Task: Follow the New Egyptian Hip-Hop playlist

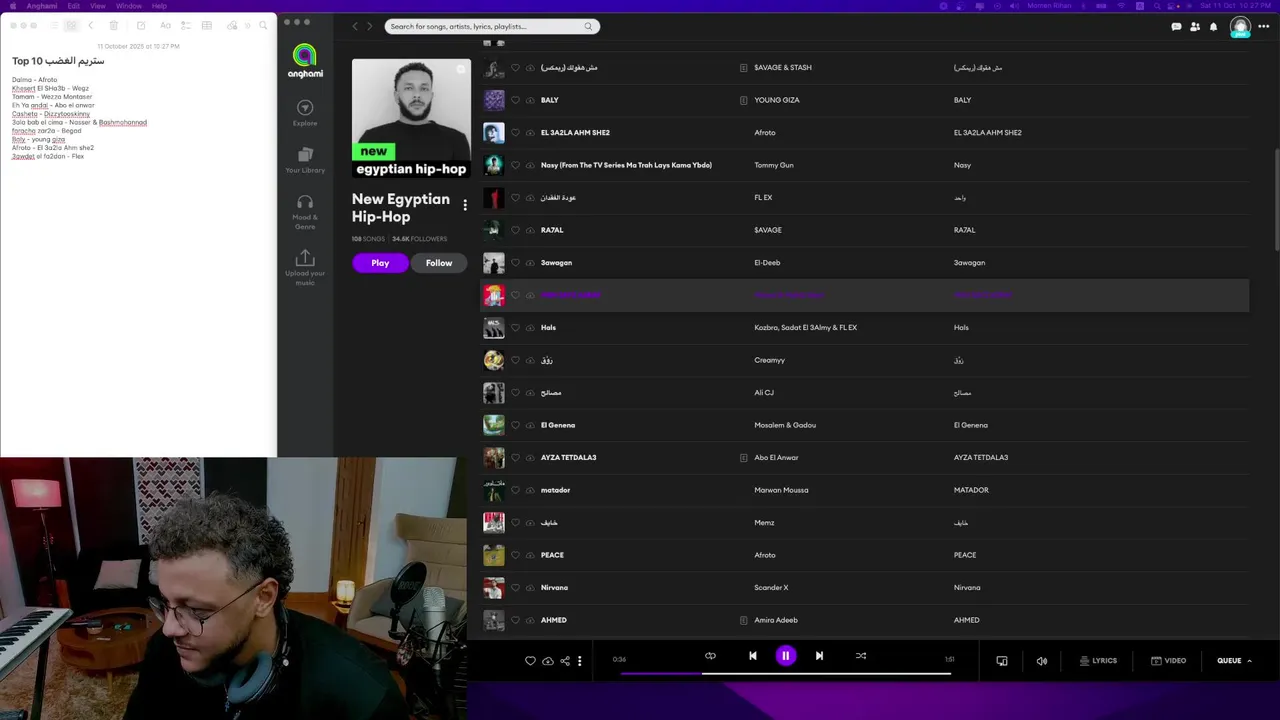Action: click(x=439, y=263)
